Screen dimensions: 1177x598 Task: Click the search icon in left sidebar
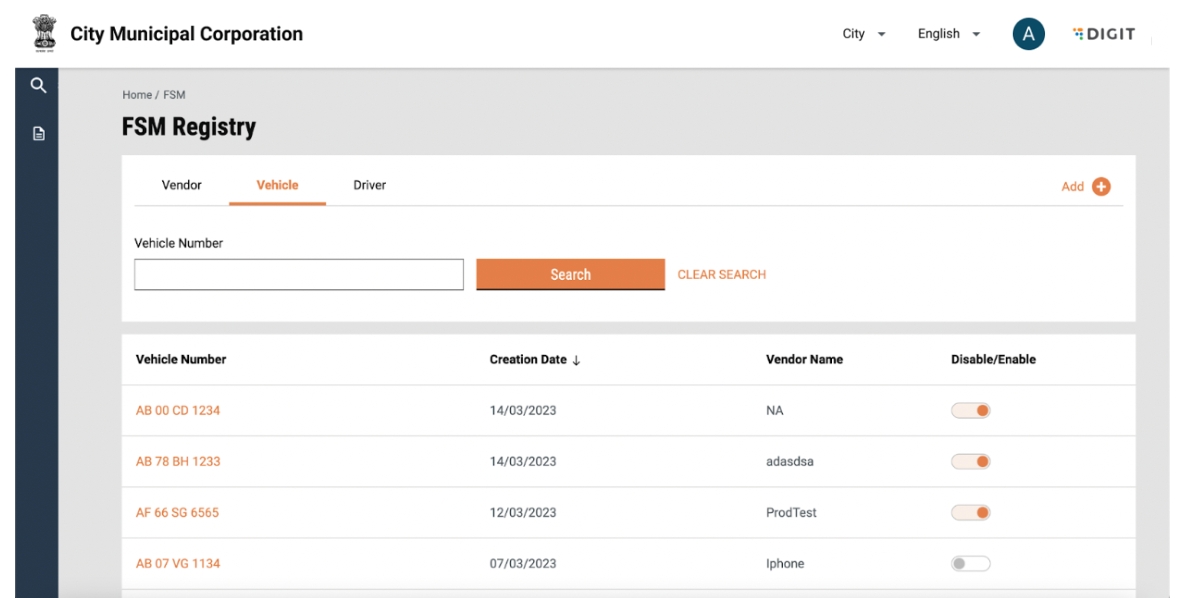tap(38, 87)
